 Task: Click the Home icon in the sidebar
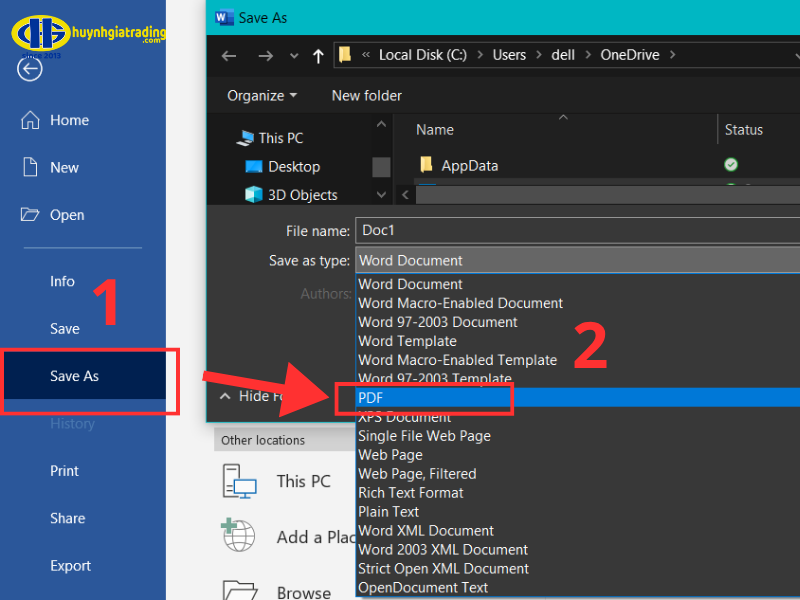[x=30, y=120]
